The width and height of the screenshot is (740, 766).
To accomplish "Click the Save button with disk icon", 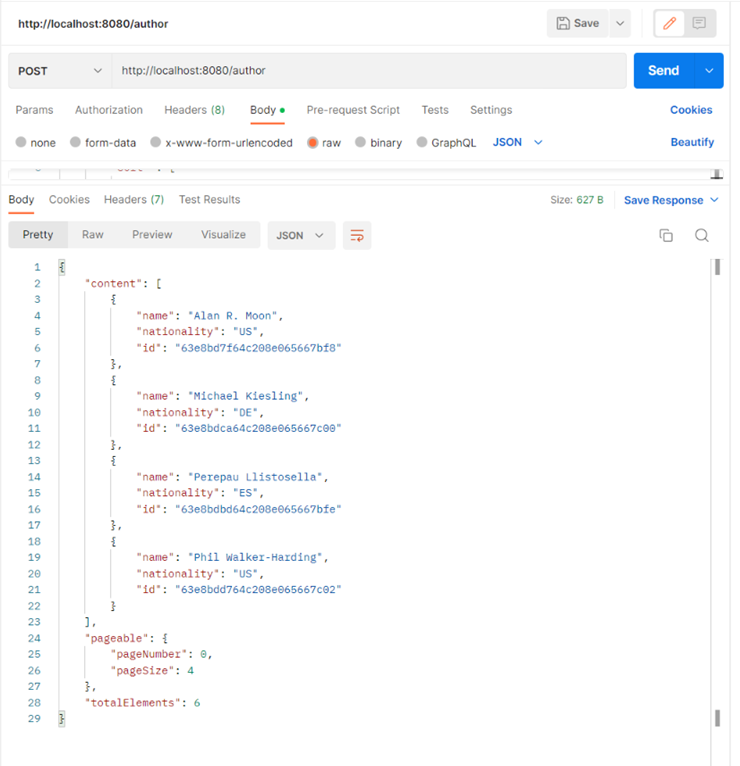I will pyautogui.click(x=578, y=23).
